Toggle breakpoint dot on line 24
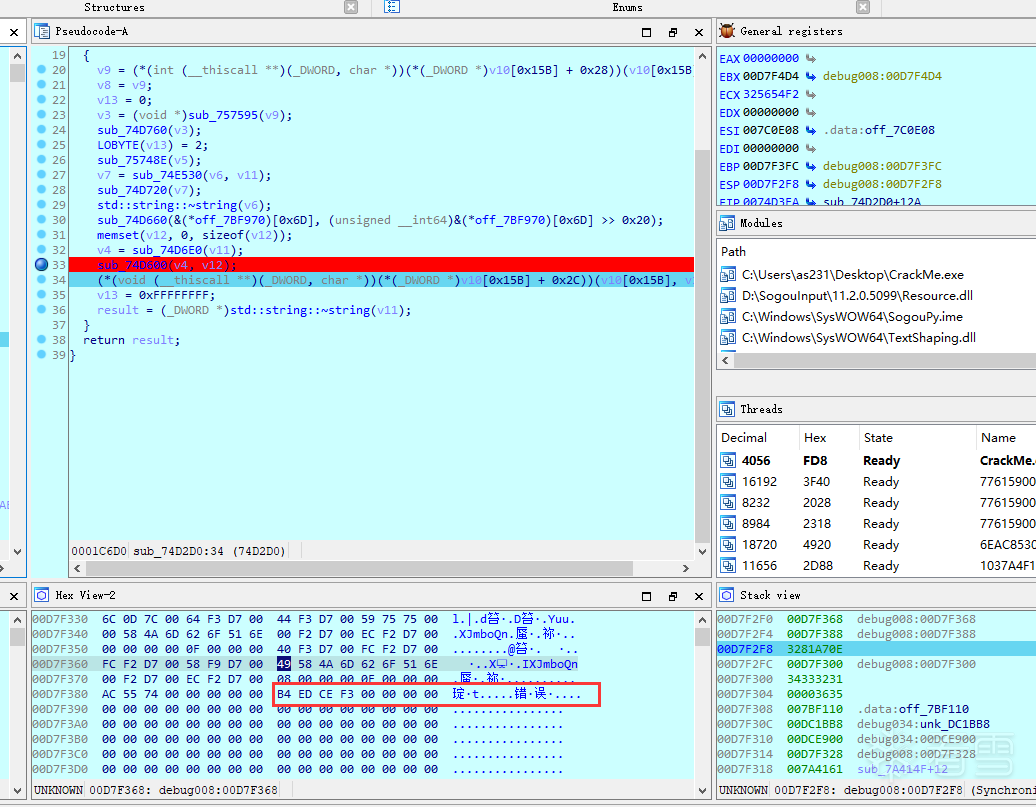Screen dimensions: 1036x807 [x=42, y=130]
